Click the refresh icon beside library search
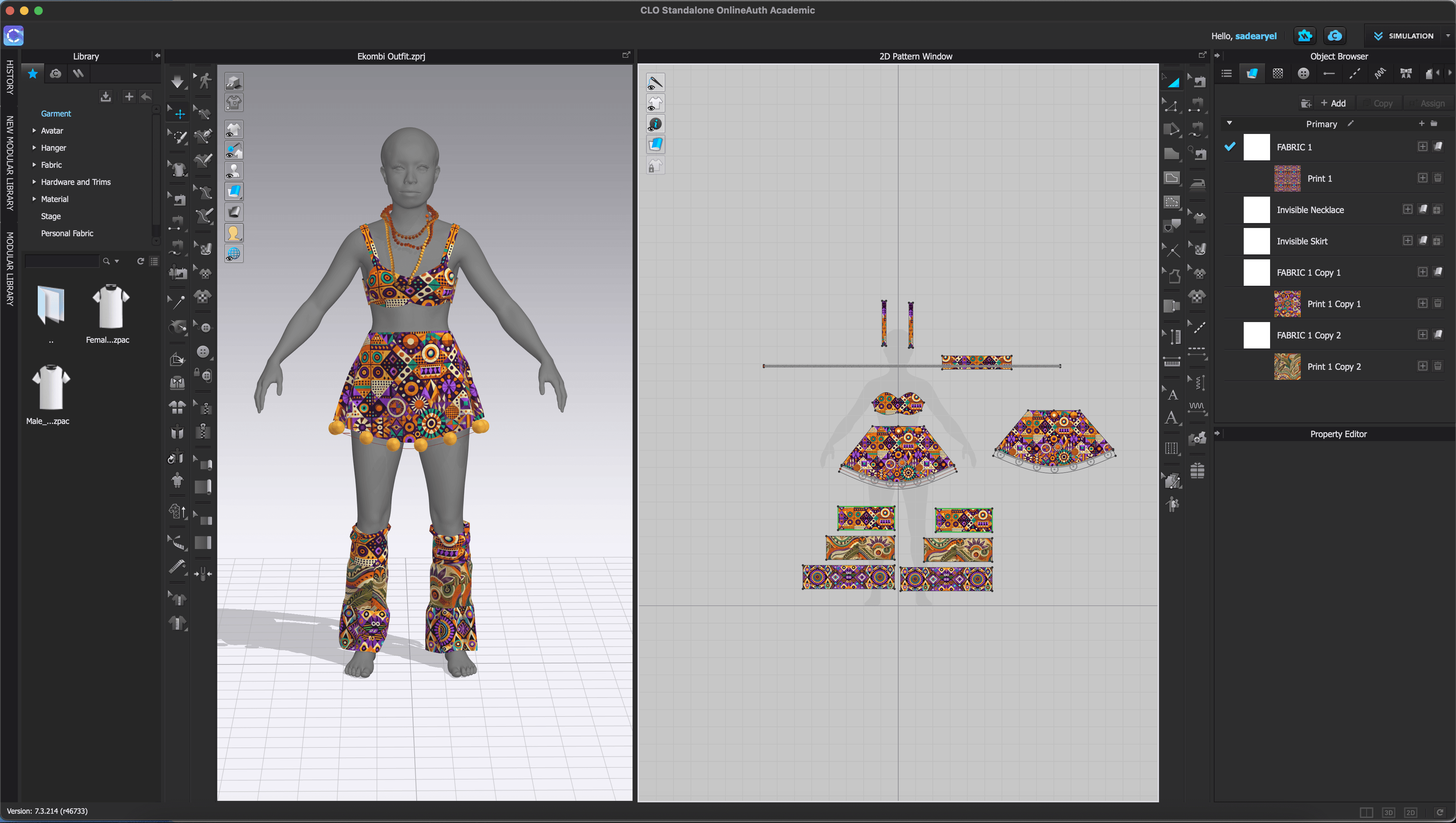The height and width of the screenshot is (823, 1456). pos(141,261)
